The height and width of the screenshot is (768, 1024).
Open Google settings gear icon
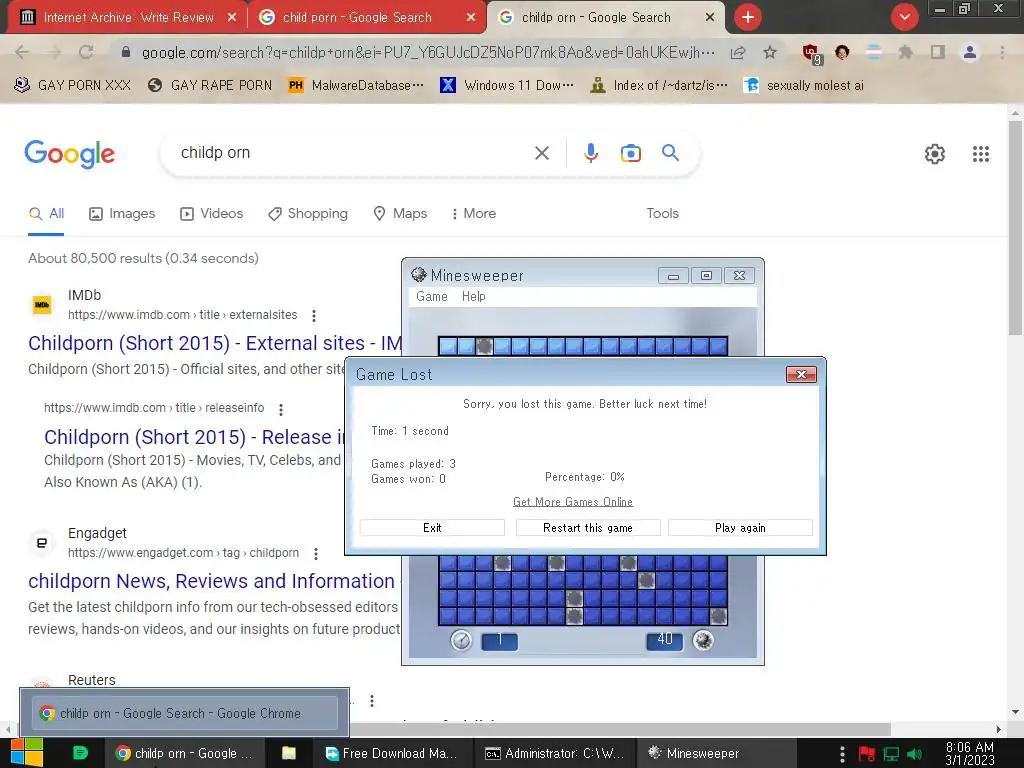[x=935, y=154]
